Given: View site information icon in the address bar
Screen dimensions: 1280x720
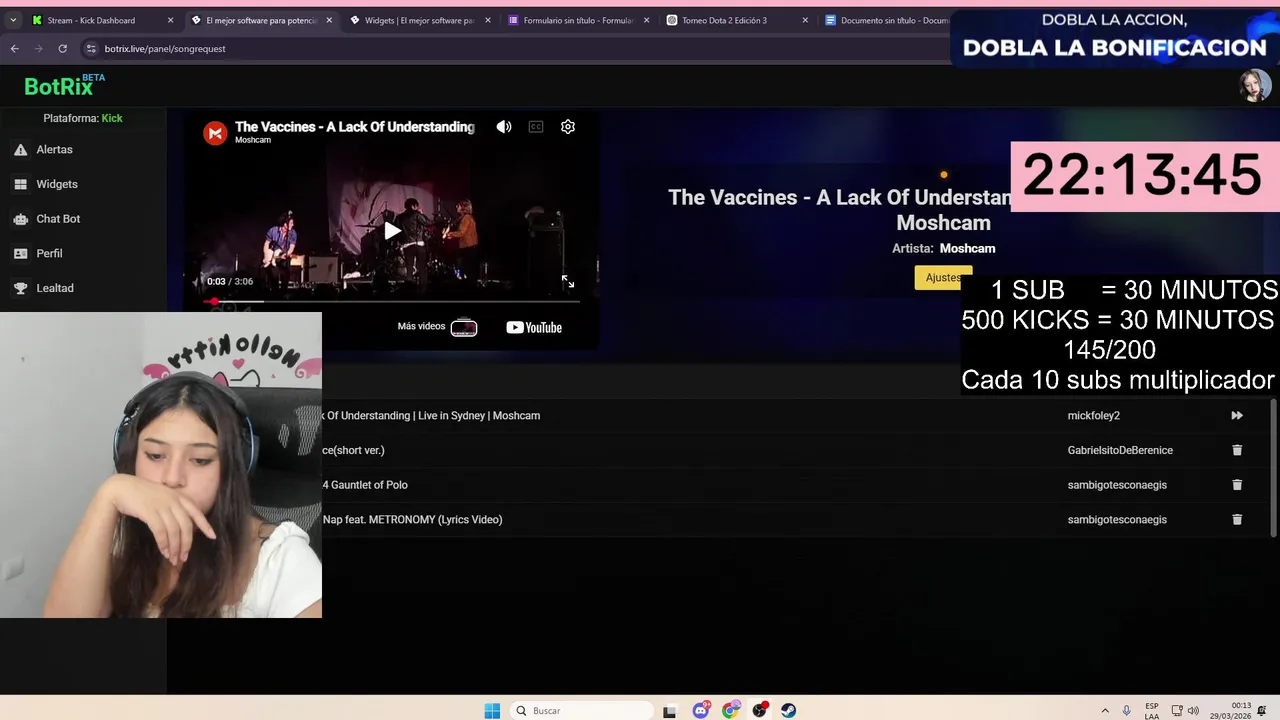Looking at the screenshot, I should (x=91, y=48).
